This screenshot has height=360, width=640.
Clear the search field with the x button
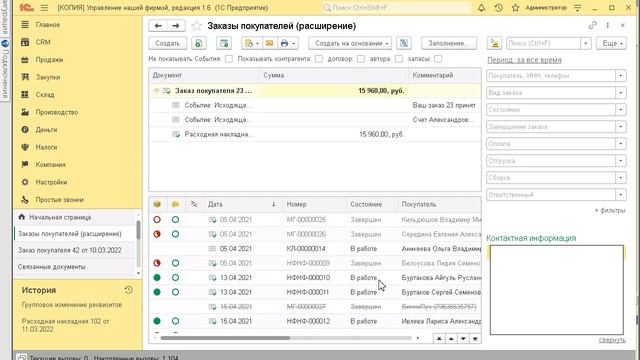(586, 43)
